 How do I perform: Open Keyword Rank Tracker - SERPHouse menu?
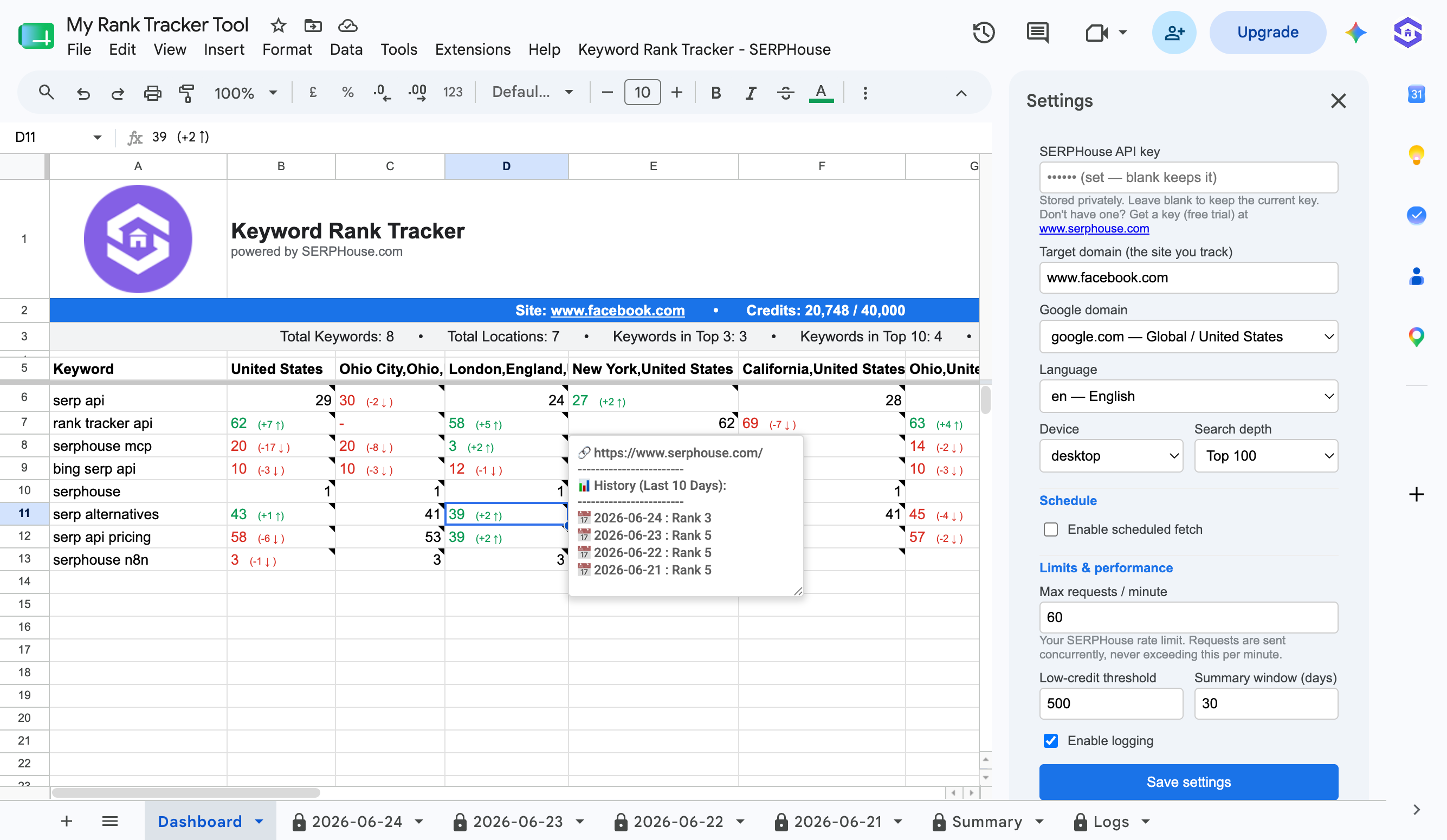pos(704,50)
